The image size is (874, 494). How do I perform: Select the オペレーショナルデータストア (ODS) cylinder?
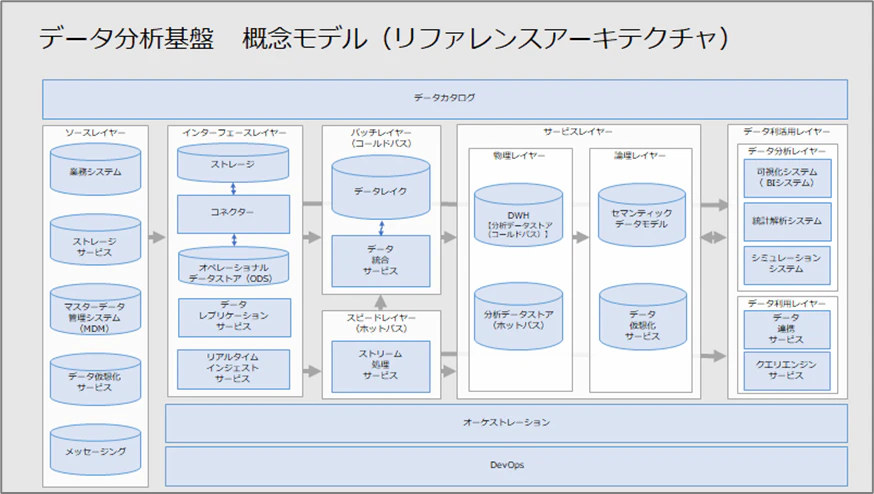click(233, 267)
